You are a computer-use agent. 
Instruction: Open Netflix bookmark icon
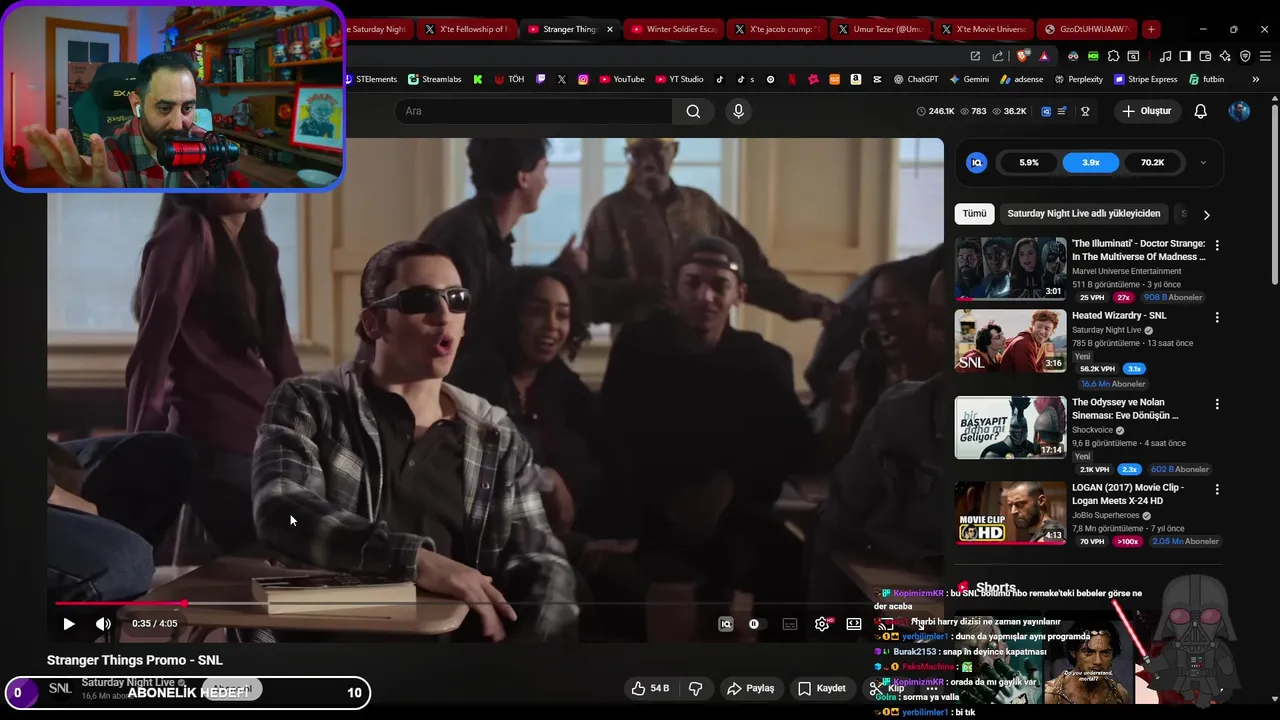[x=792, y=79]
